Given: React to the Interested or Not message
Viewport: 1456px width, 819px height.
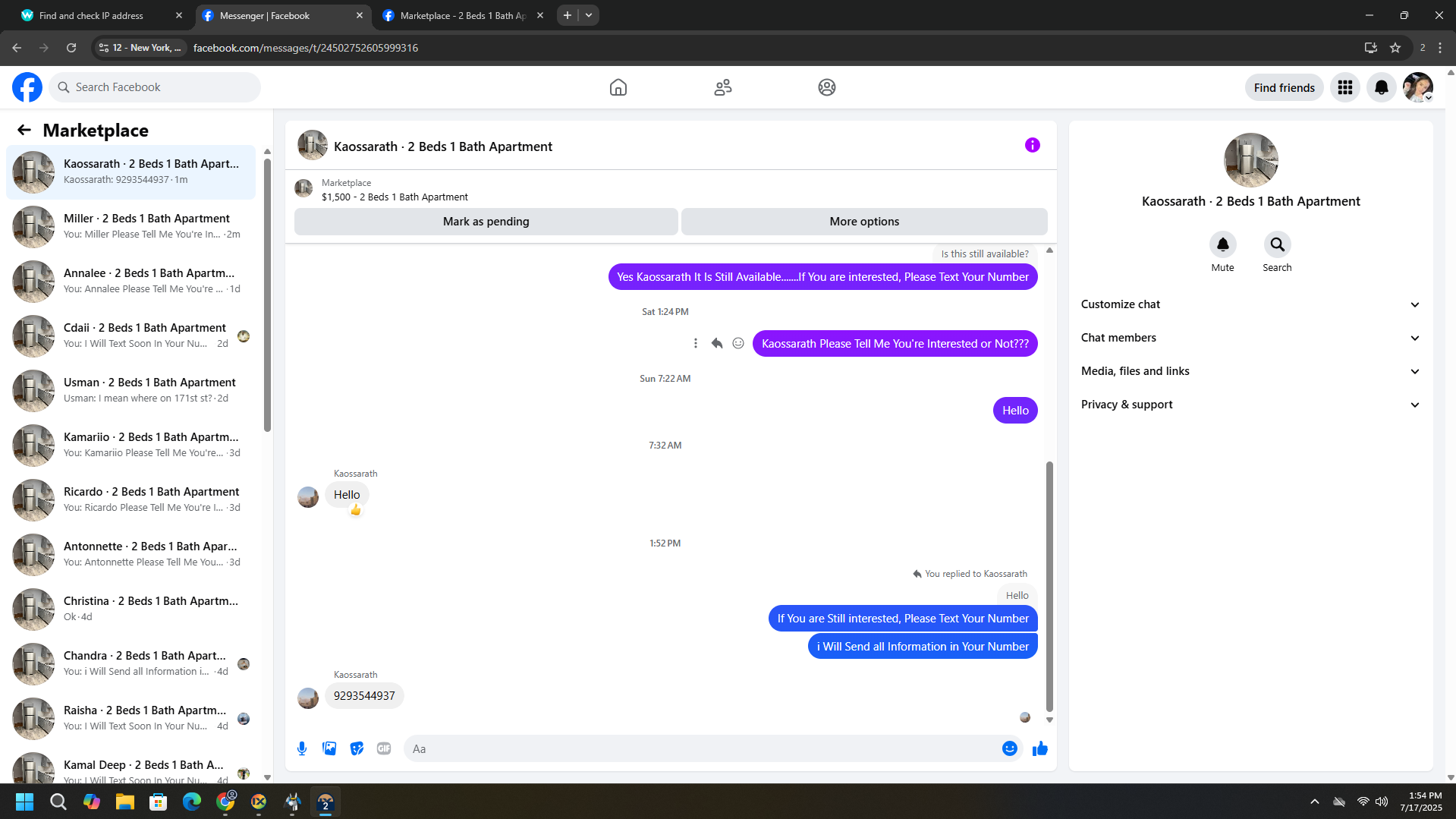Looking at the screenshot, I should 738,343.
